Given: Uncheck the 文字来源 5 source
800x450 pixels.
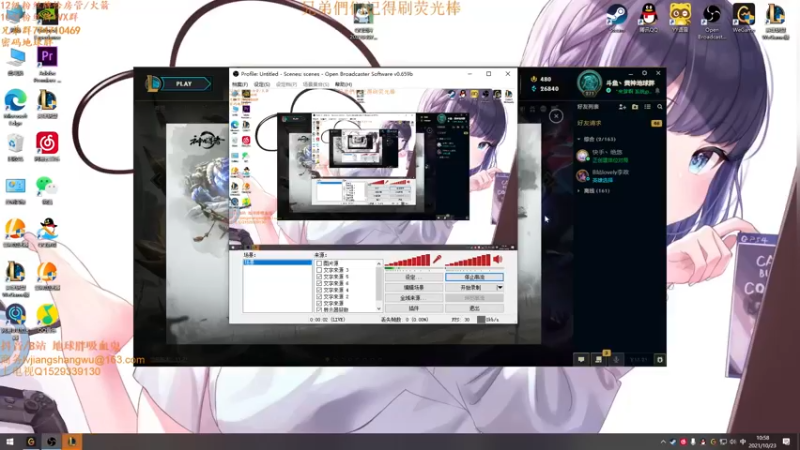Looking at the screenshot, I should coord(319,277).
